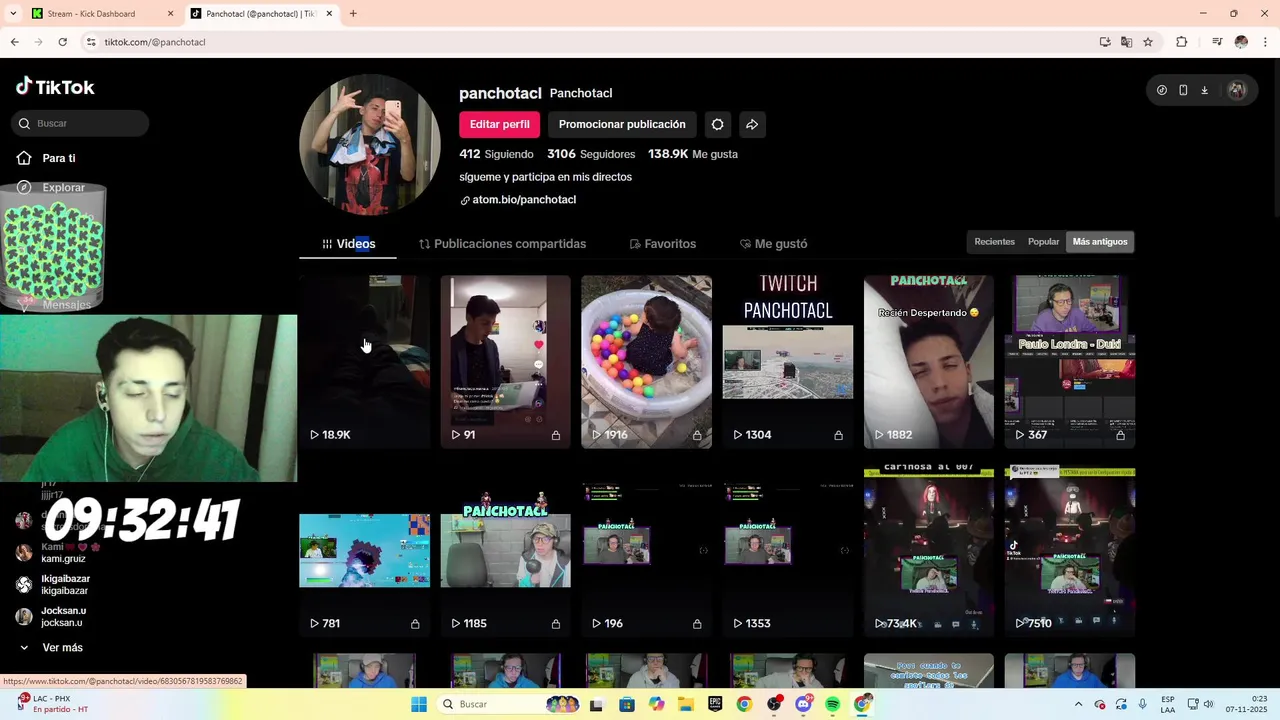Switch to Publicaciones compartidas tab

502,244
